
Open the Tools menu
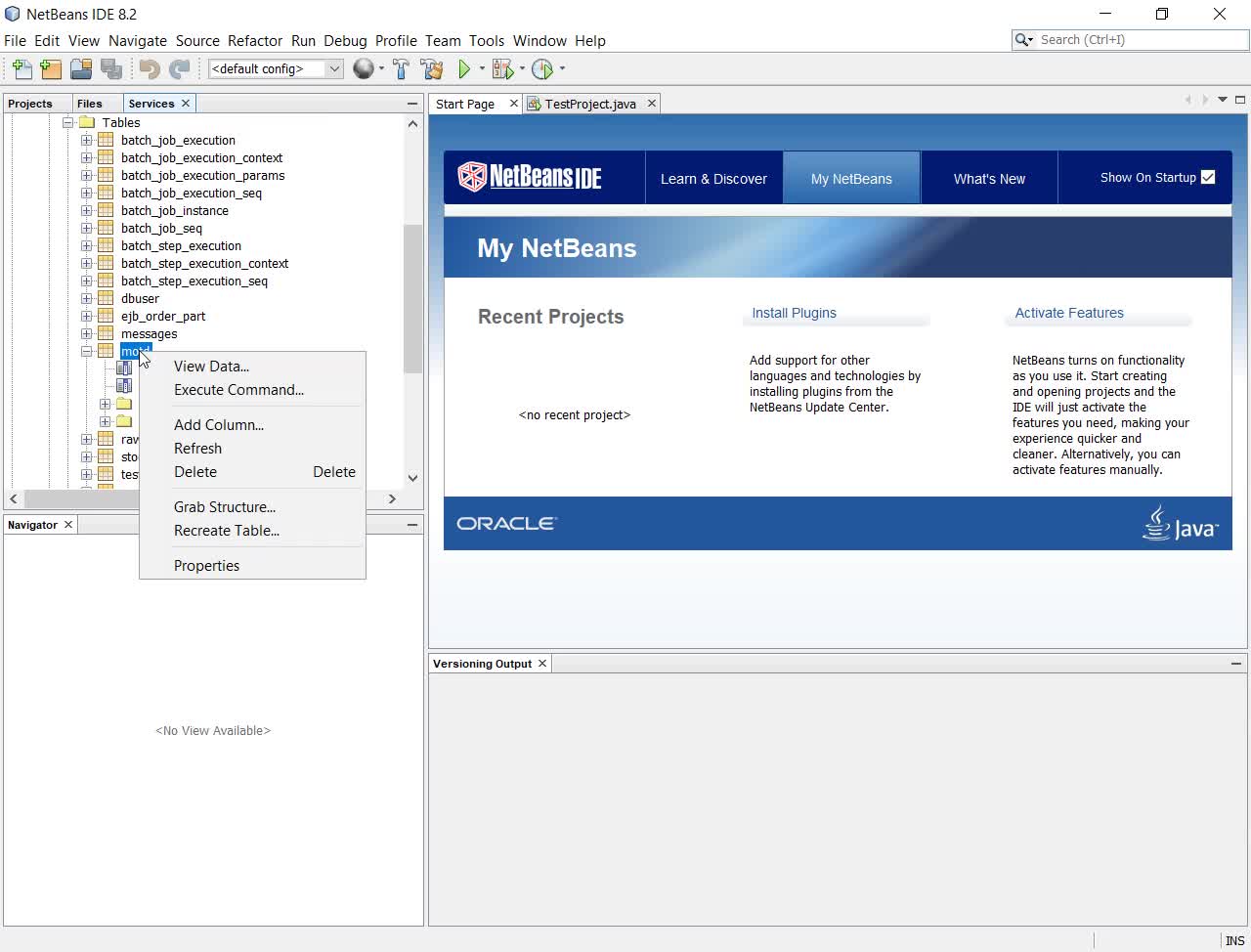click(486, 40)
